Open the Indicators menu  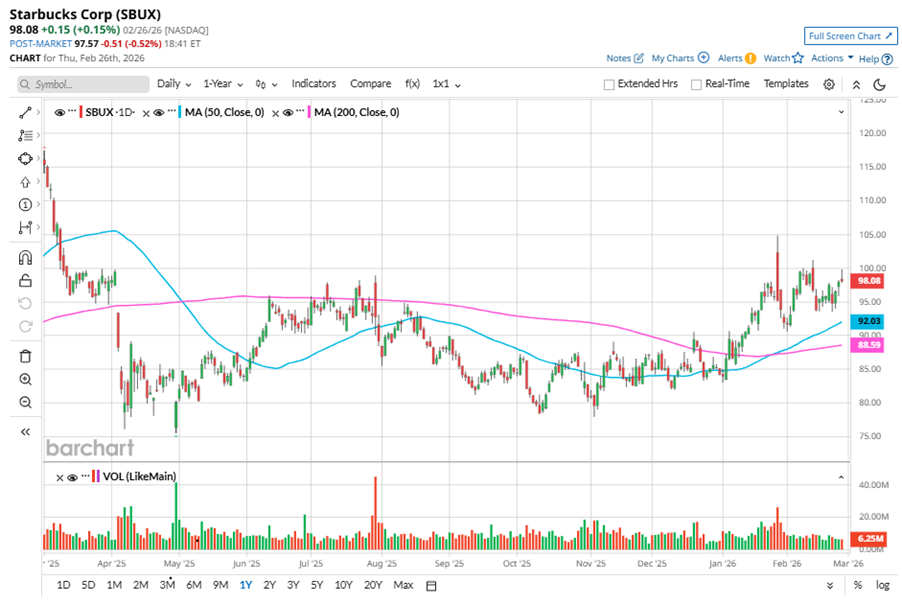(x=314, y=84)
